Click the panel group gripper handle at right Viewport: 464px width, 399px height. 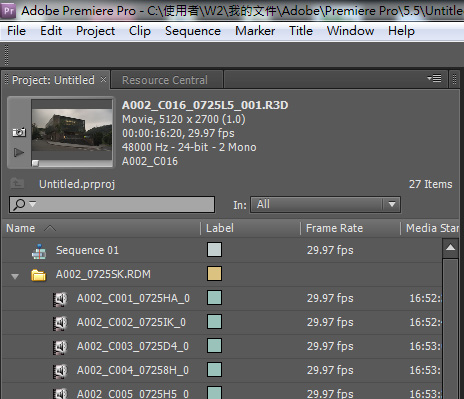click(454, 79)
